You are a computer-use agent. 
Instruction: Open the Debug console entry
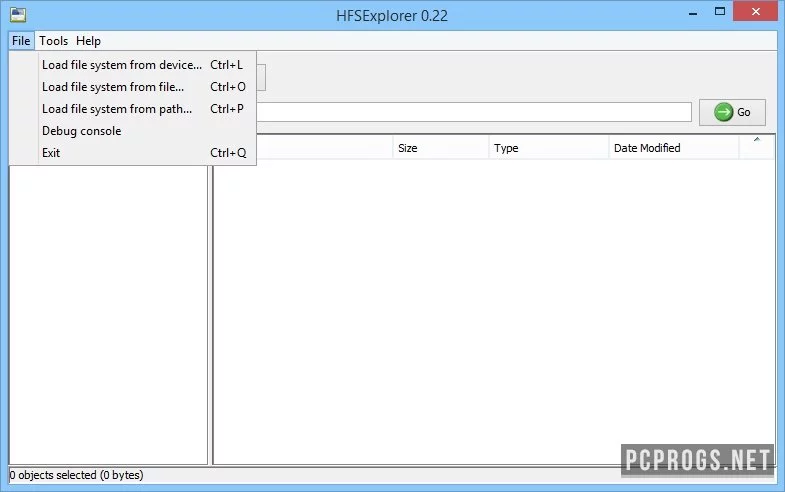[133, 131]
